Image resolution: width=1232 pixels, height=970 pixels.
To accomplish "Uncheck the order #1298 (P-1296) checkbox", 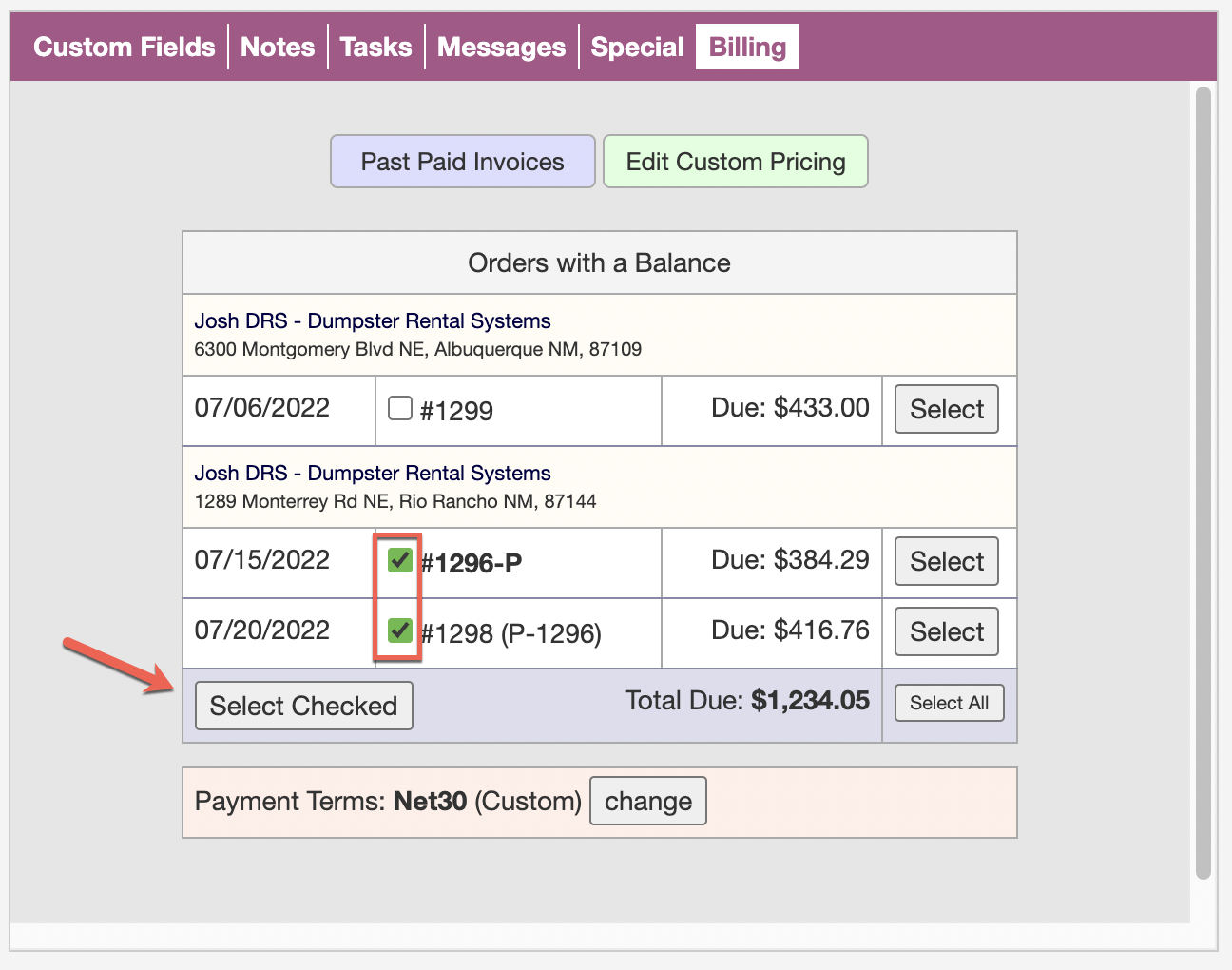I will (x=400, y=630).
